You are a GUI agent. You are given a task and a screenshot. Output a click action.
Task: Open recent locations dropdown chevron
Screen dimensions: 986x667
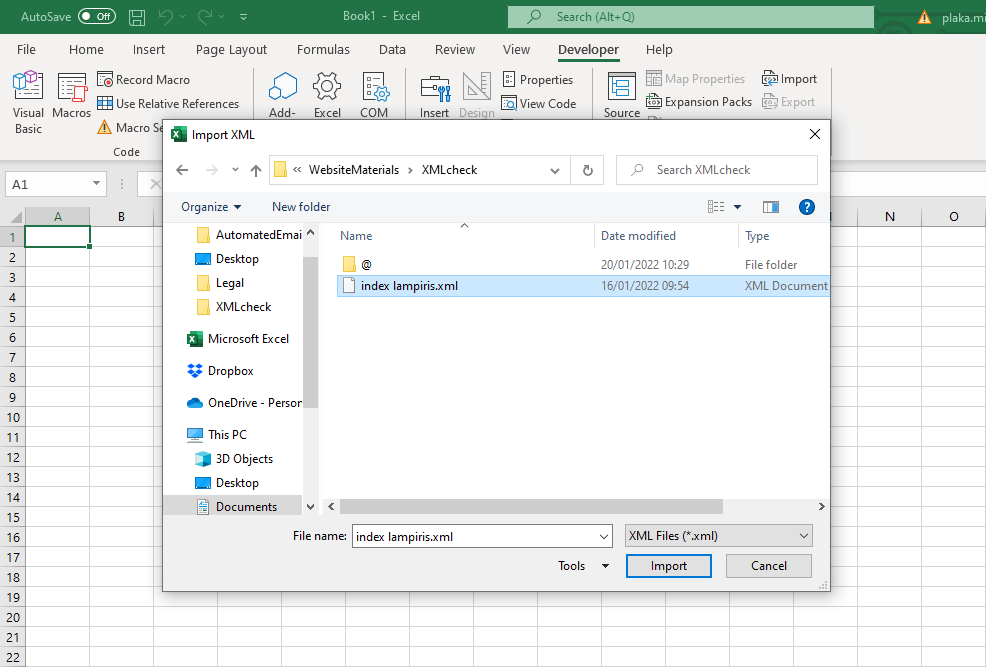(235, 170)
